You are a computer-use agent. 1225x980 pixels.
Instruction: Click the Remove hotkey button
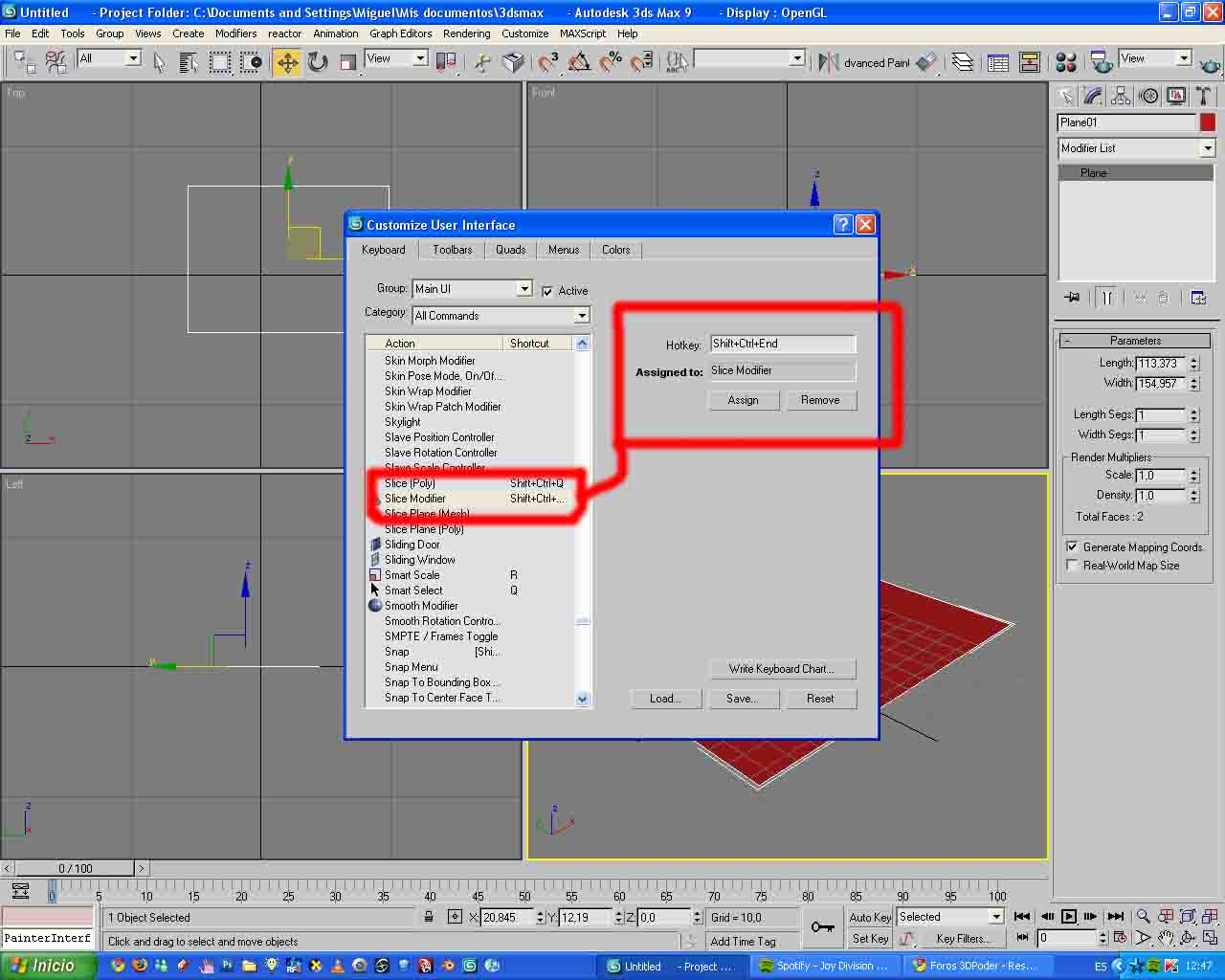[820, 400]
